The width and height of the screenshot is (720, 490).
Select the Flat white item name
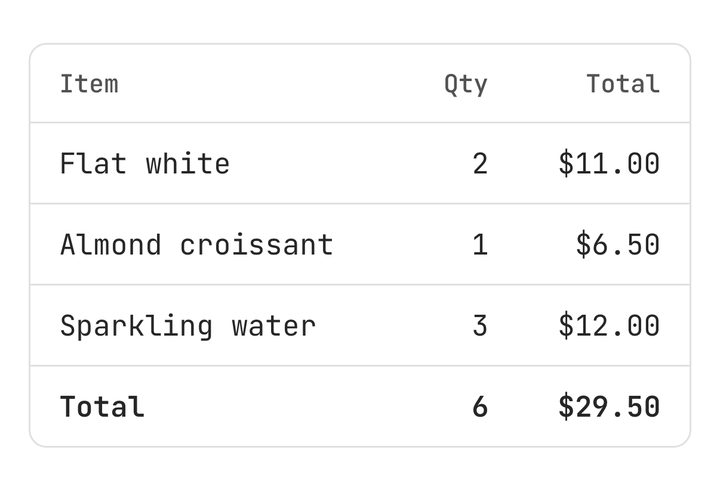pyautogui.click(x=145, y=163)
